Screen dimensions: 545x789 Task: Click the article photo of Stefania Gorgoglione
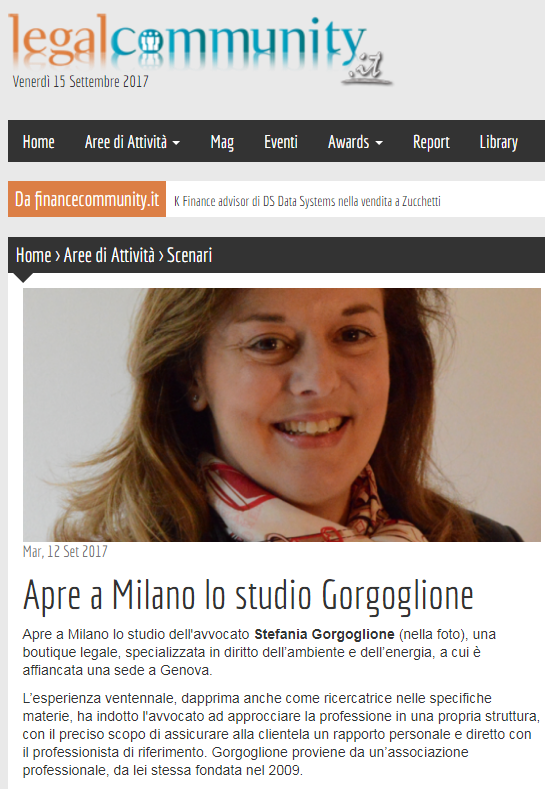tap(282, 415)
